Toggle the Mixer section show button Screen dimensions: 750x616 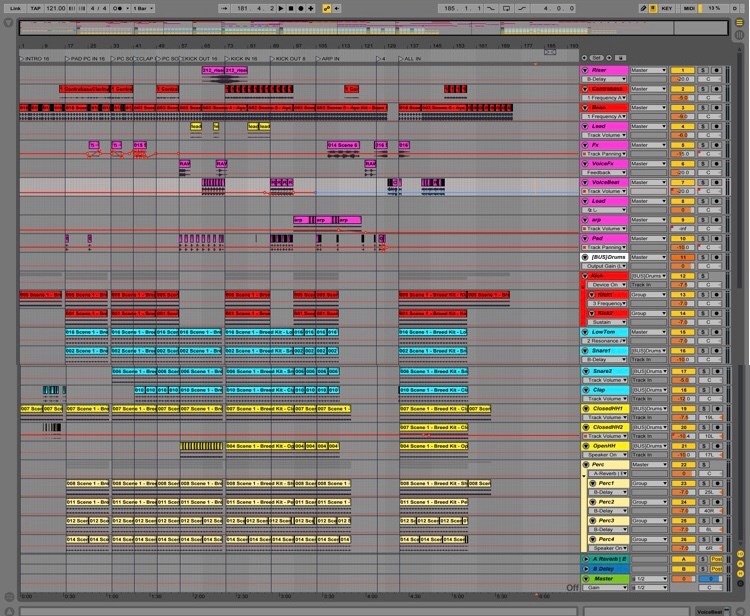point(740,573)
